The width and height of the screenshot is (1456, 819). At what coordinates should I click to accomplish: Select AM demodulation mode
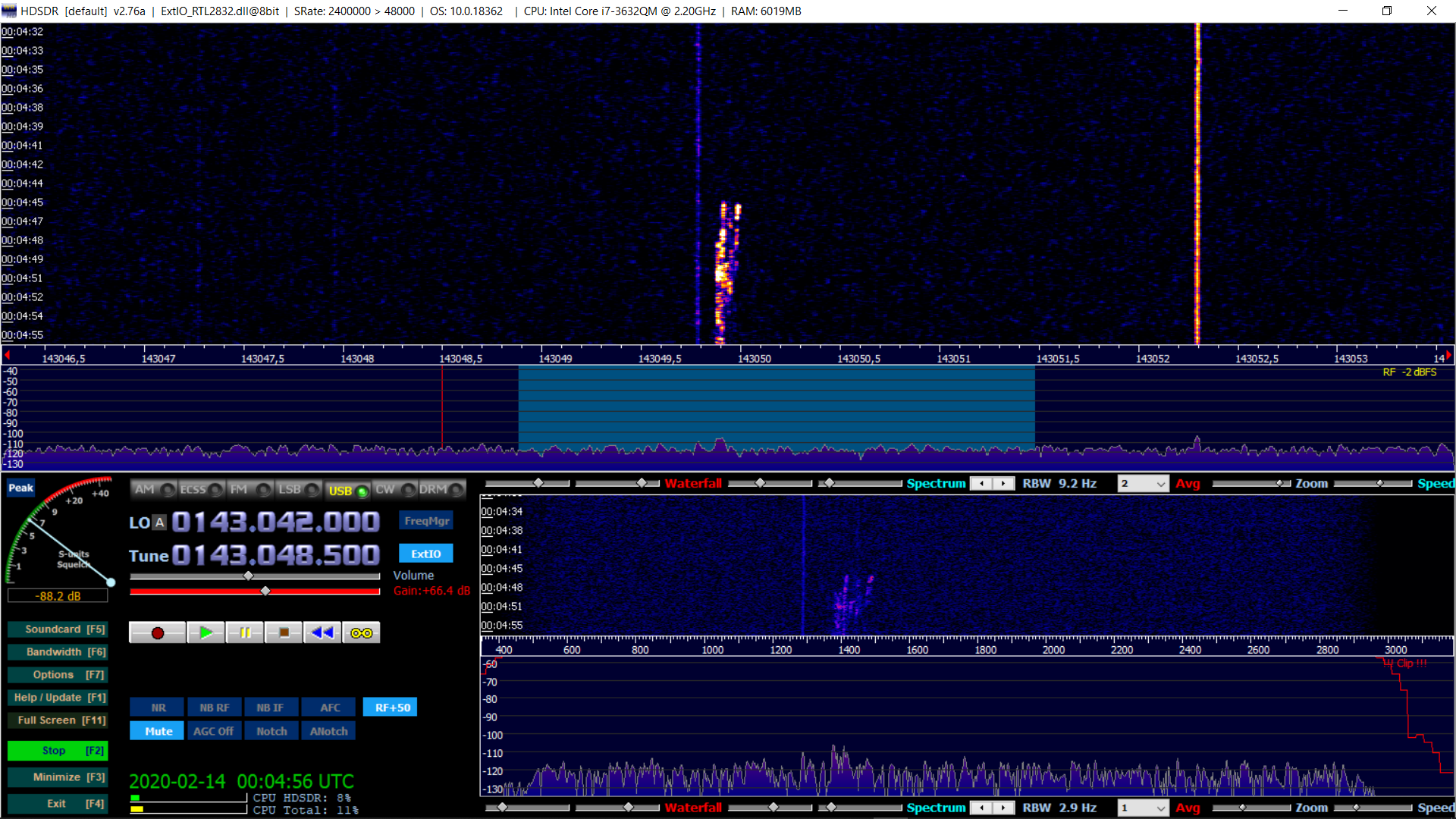153,490
